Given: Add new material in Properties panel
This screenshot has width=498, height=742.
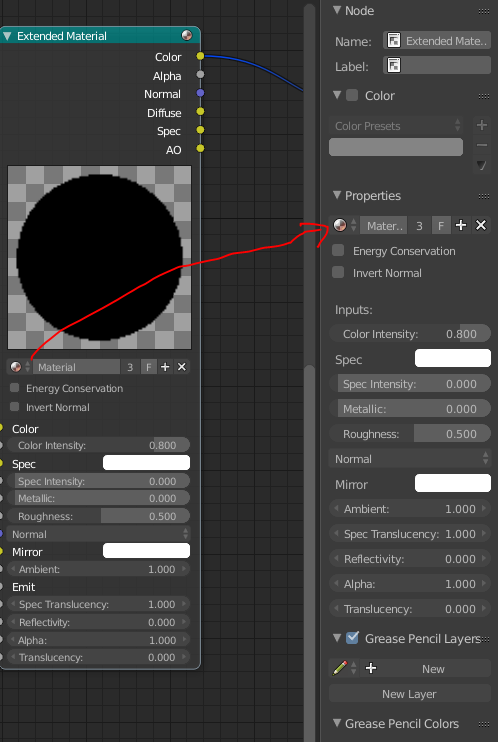Looking at the screenshot, I should 461,225.
